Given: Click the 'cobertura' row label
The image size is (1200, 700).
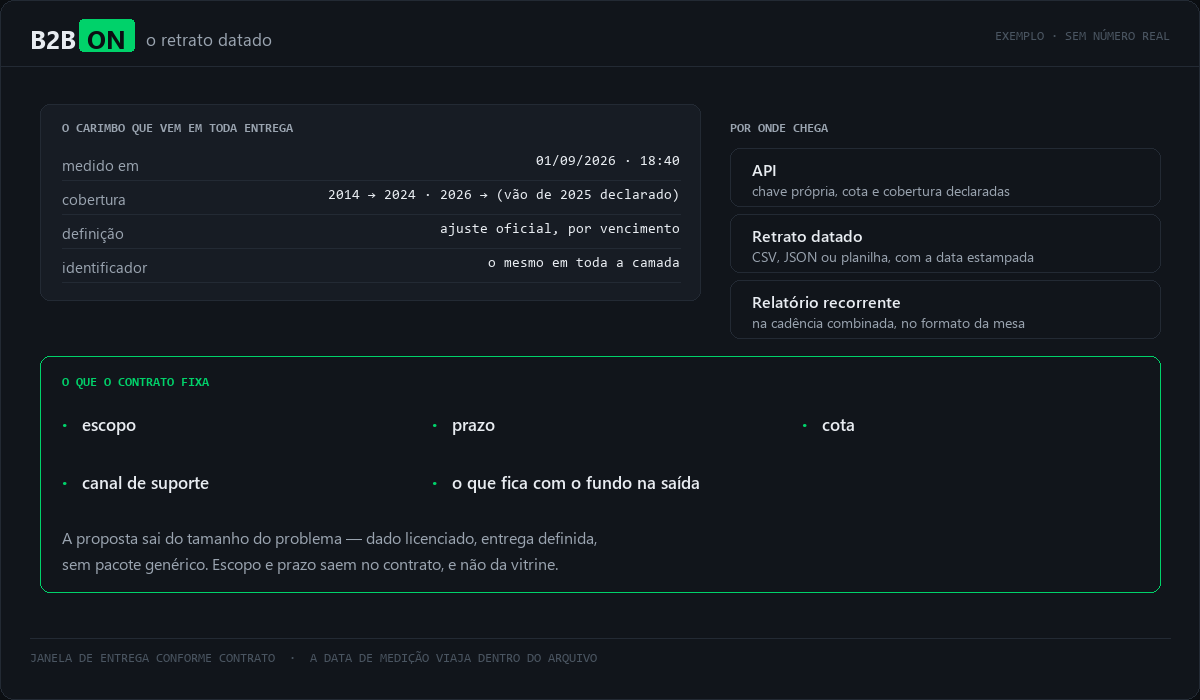Looking at the screenshot, I should pyautogui.click(x=94, y=200).
